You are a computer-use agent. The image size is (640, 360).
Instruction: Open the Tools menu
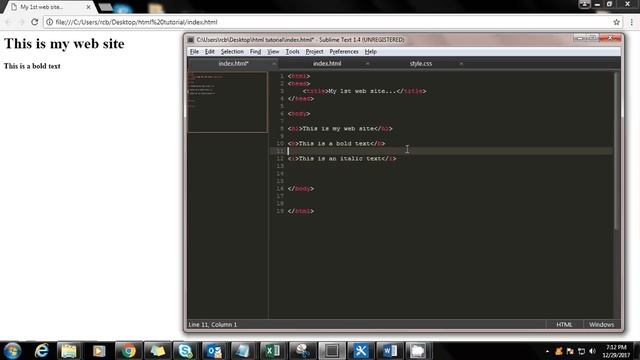click(x=292, y=51)
